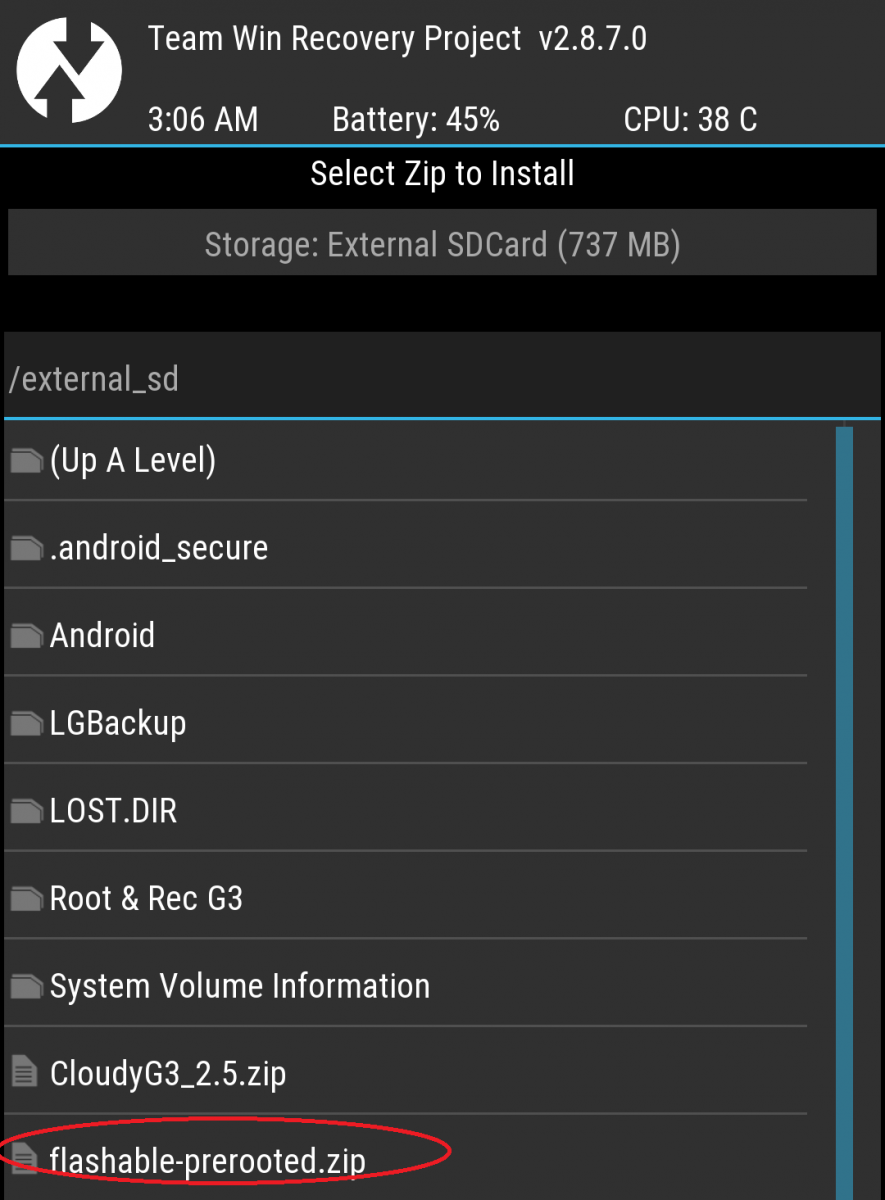The width and height of the screenshot is (885, 1200).
Task: Click the folder icon next to Android
Action: [26, 636]
